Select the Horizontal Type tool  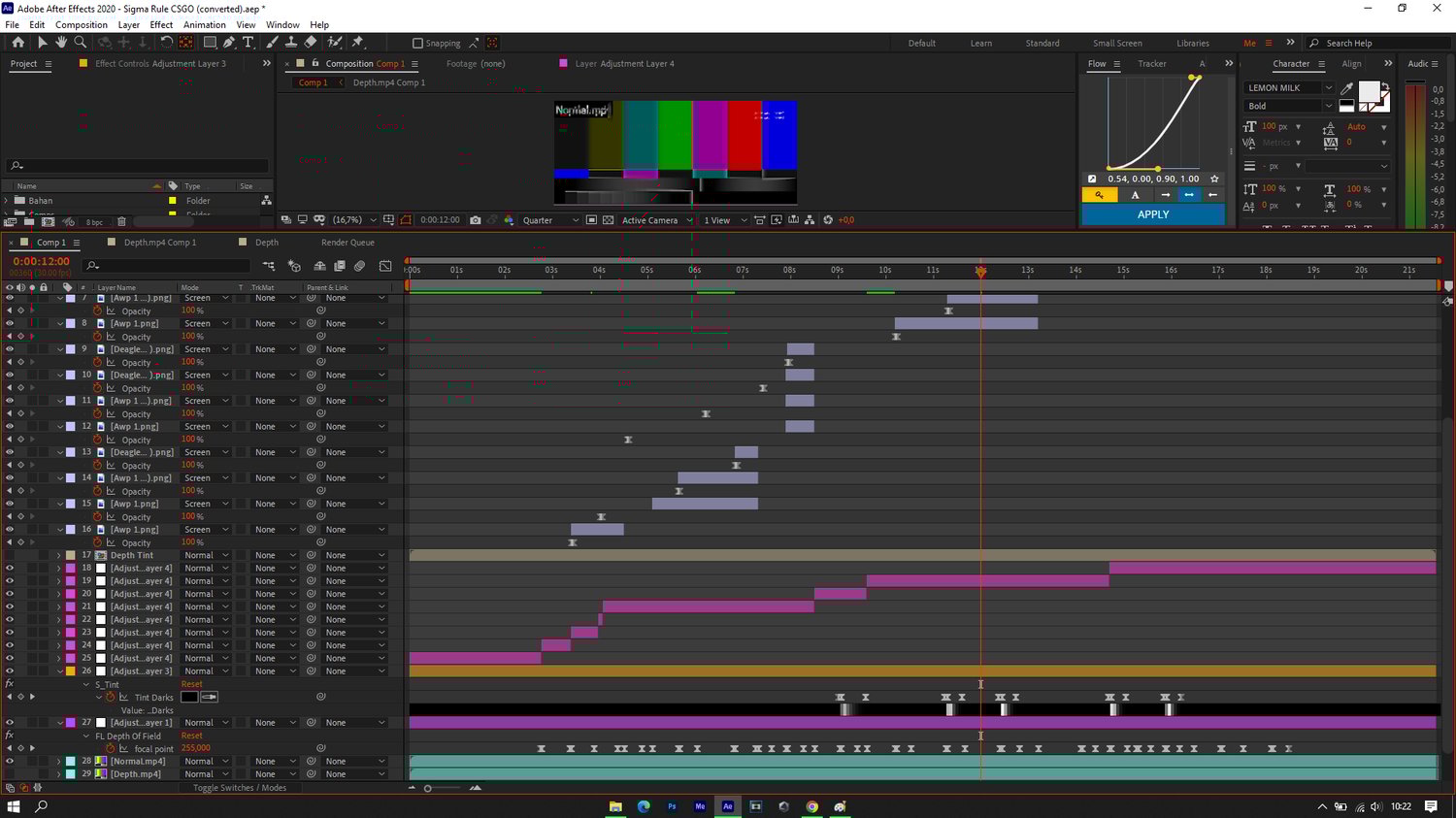point(248,43)
